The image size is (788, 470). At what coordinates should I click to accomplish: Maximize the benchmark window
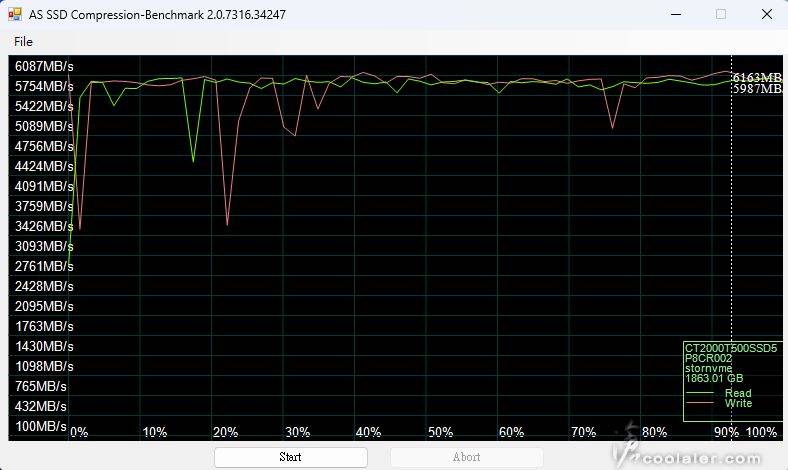(720, 14)
